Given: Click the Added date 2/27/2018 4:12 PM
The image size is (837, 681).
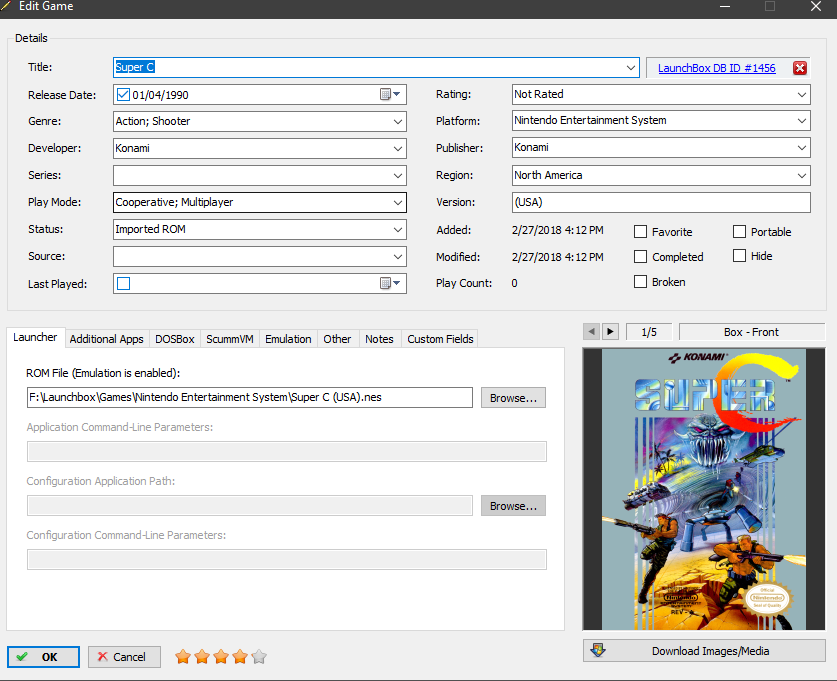Looking at the screenshot, I should point(557,230).
